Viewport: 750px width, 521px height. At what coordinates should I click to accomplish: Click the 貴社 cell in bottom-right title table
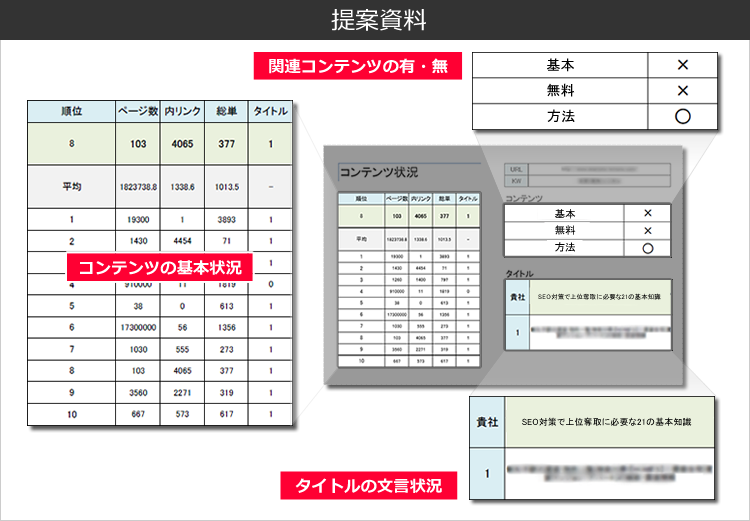[x=487, y=422]
